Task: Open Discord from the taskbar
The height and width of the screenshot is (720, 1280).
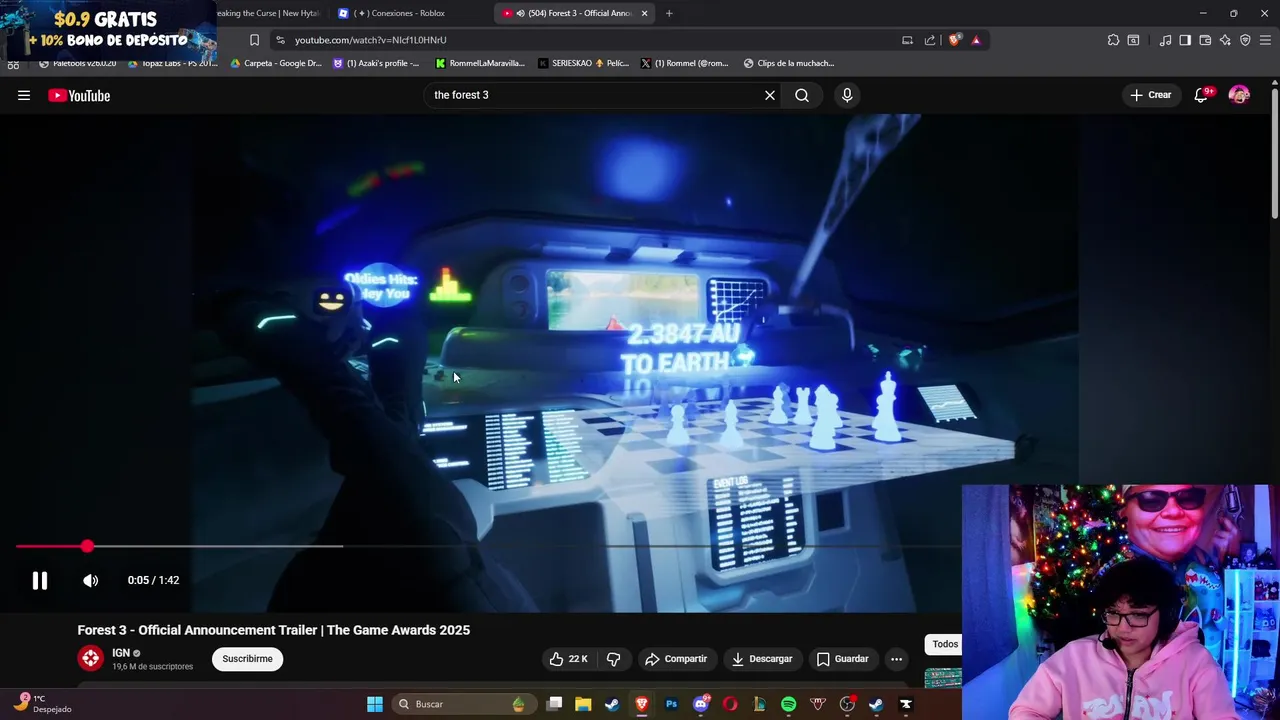Action: [700, 704]
